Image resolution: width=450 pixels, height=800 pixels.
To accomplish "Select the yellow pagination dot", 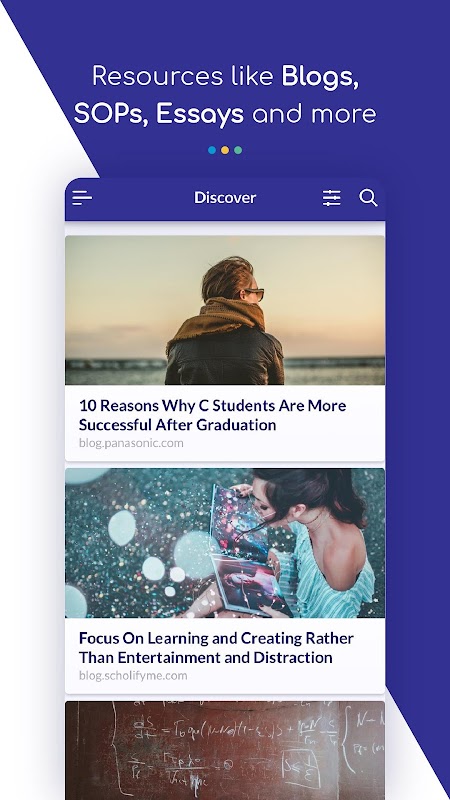I will pyautogui.click(x=225, y=150).
